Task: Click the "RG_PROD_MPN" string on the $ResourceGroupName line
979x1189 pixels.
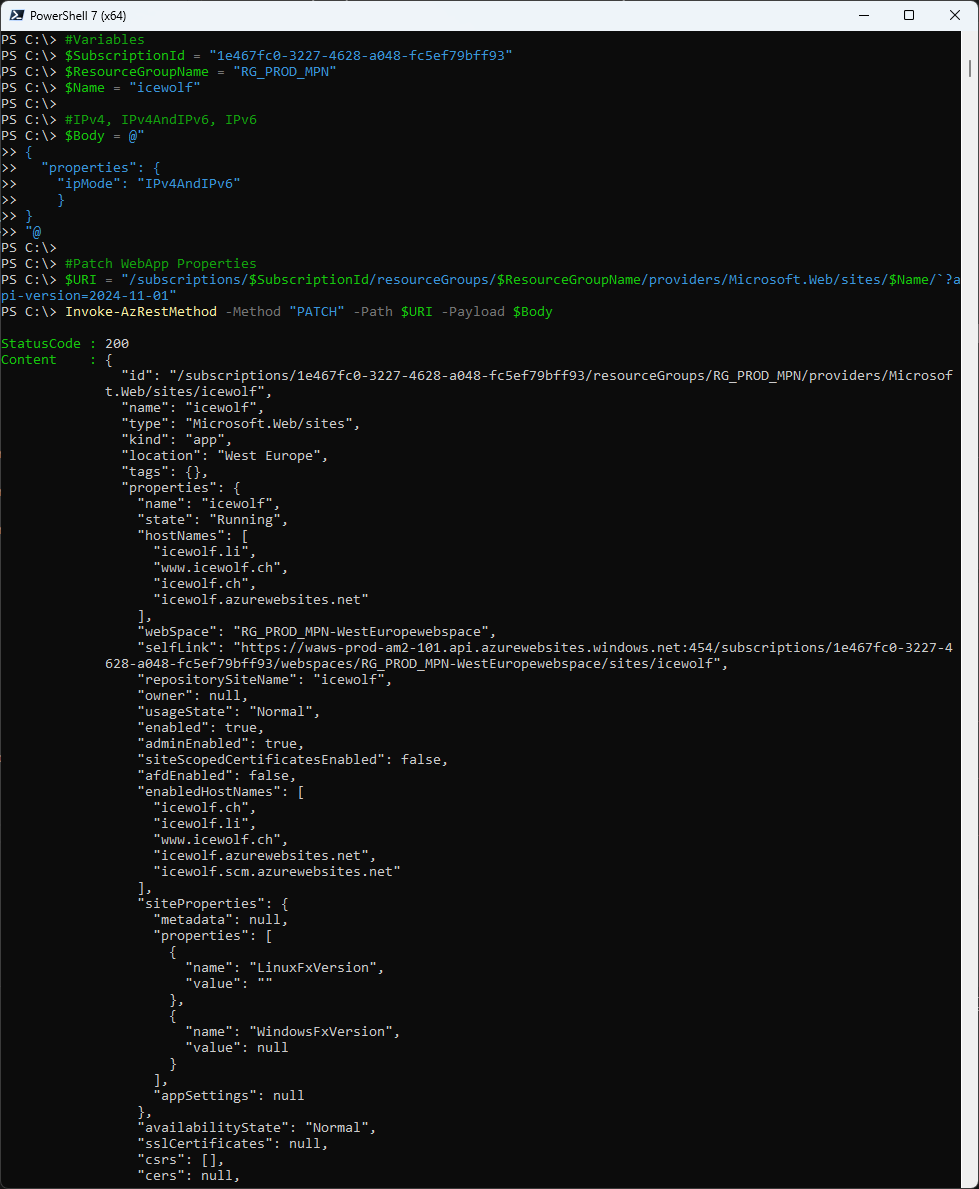Action: (284, 71)
